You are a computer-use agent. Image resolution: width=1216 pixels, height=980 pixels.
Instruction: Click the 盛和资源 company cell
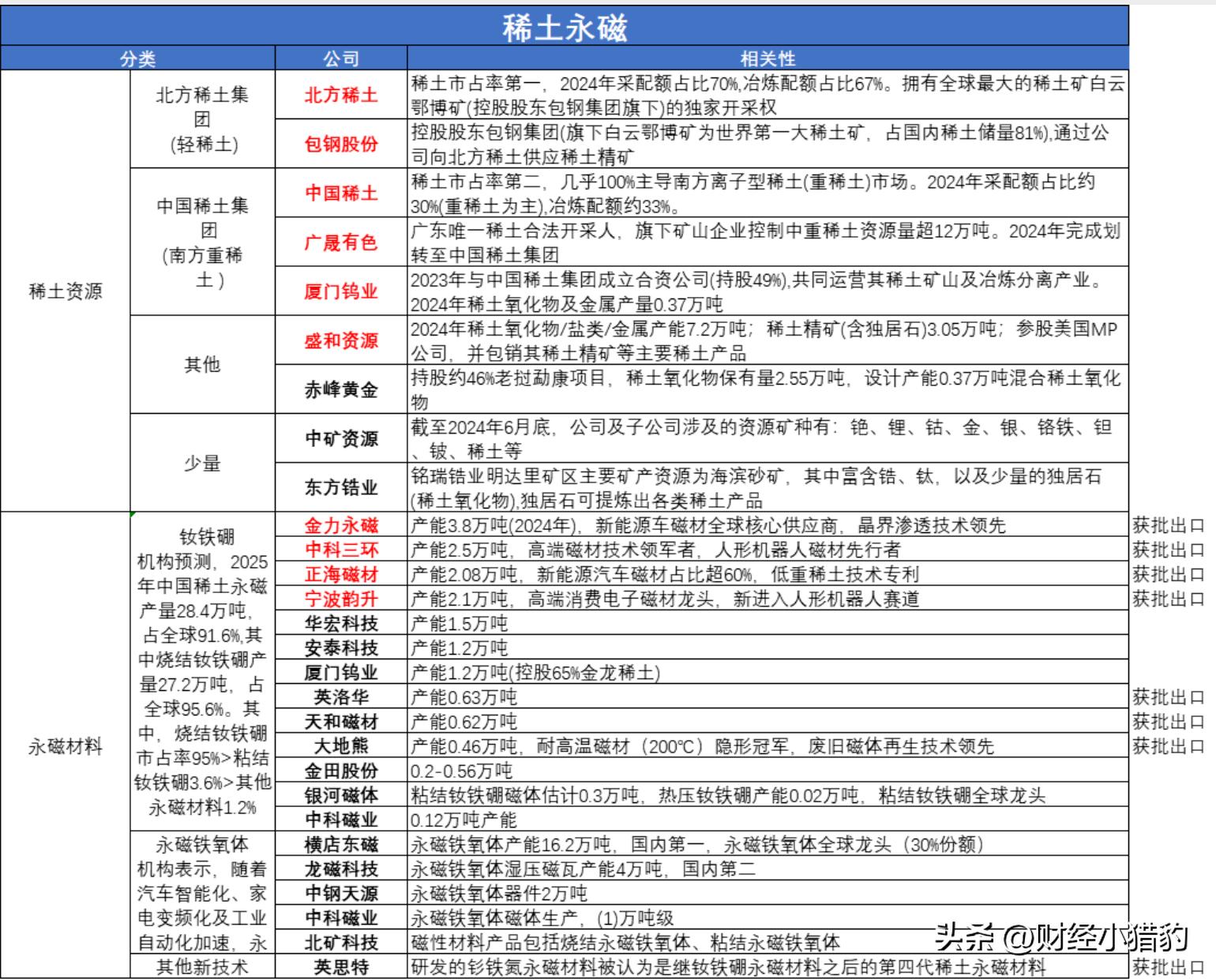[x=341, y=340]
